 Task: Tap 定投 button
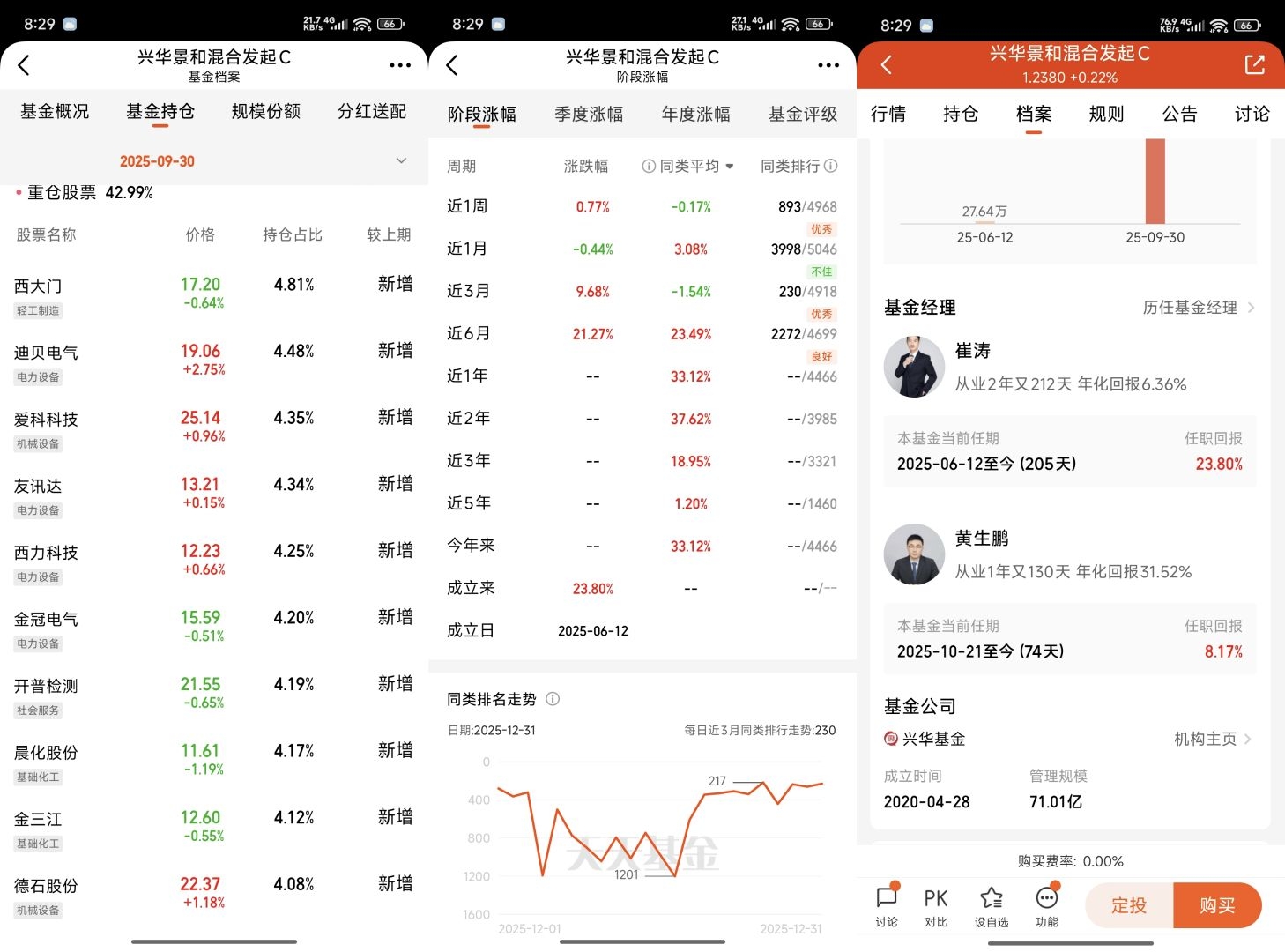click(x=1129, y=905)
